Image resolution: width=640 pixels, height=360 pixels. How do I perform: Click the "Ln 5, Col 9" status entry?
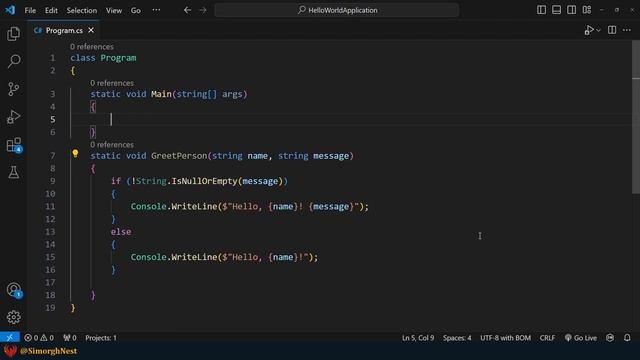click(418, 338)
